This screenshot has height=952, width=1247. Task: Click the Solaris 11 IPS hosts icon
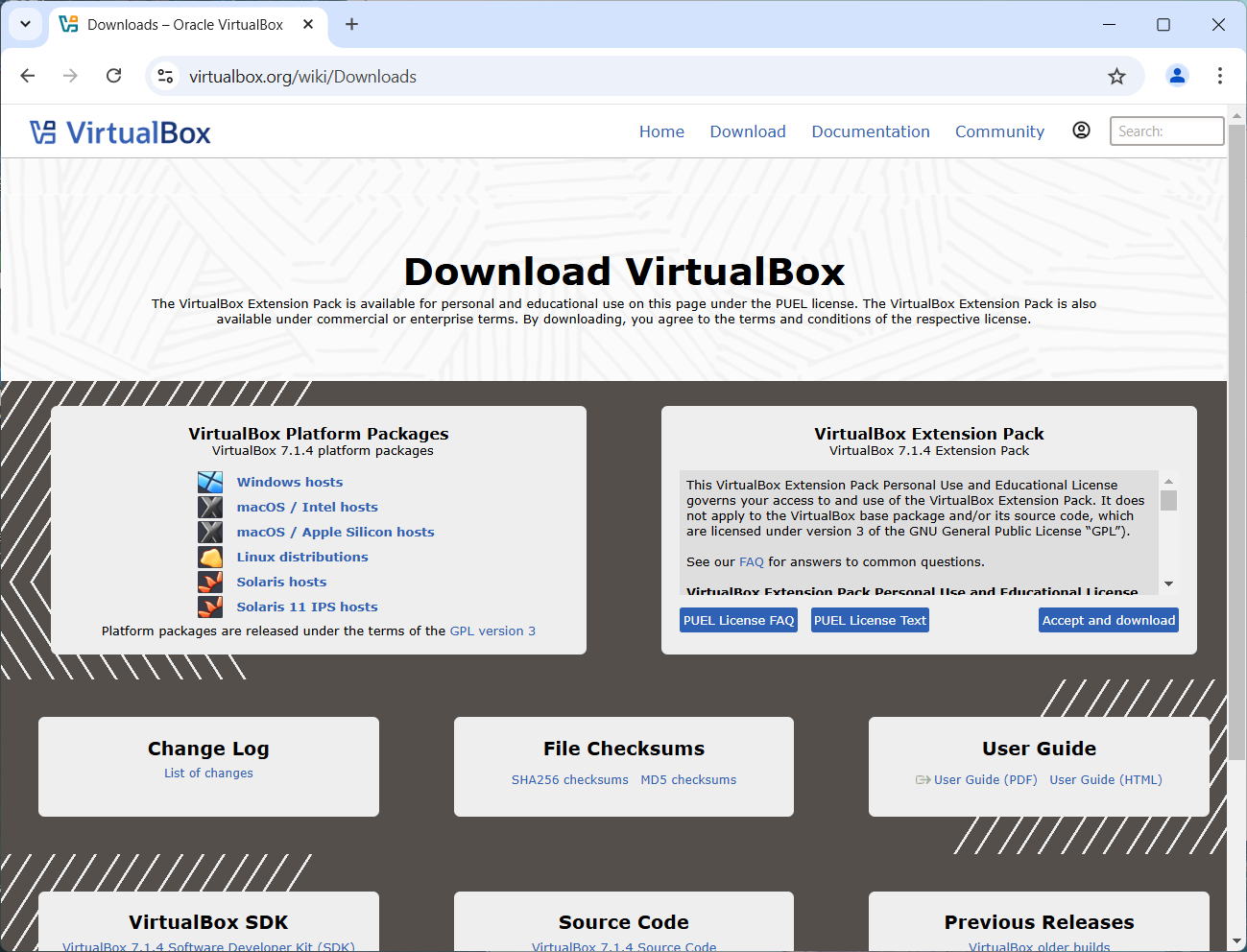[x=210, y=607]
